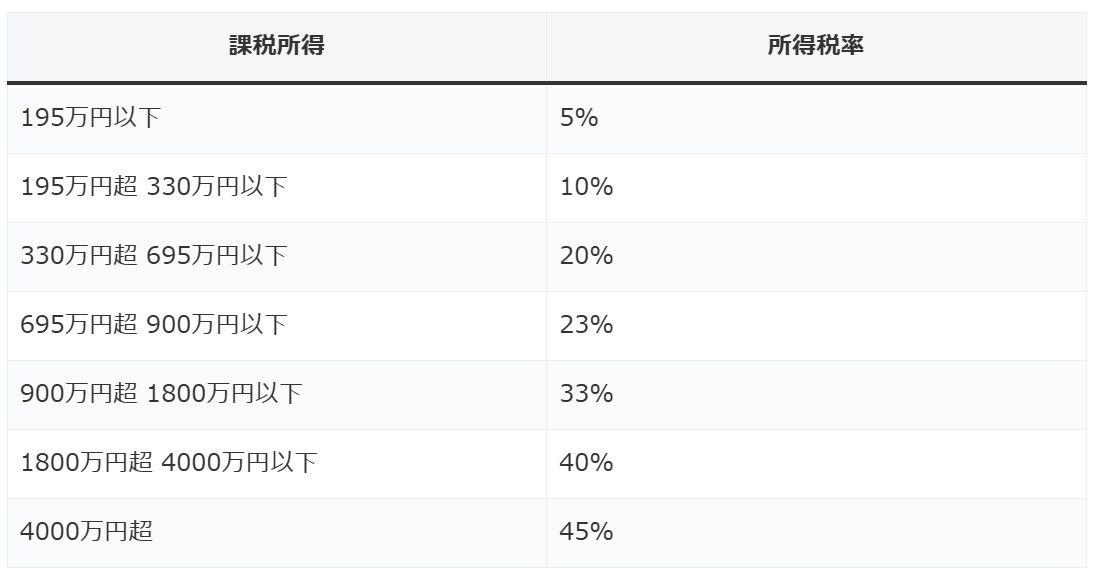The height and width of the screenshot is (574, 1103).
Task: Click the 所得税率 column header
Action: pos(816,47)
